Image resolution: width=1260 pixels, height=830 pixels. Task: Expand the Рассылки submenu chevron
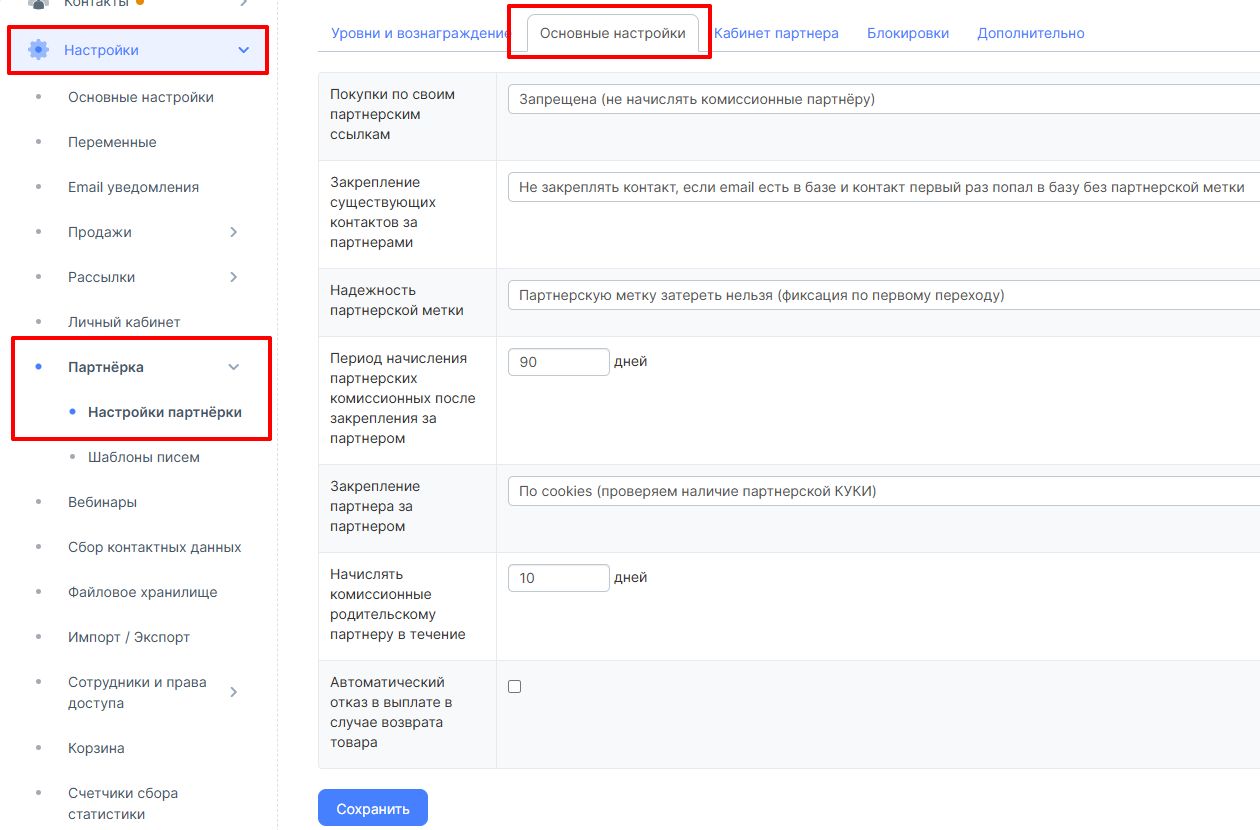(234, 277)
